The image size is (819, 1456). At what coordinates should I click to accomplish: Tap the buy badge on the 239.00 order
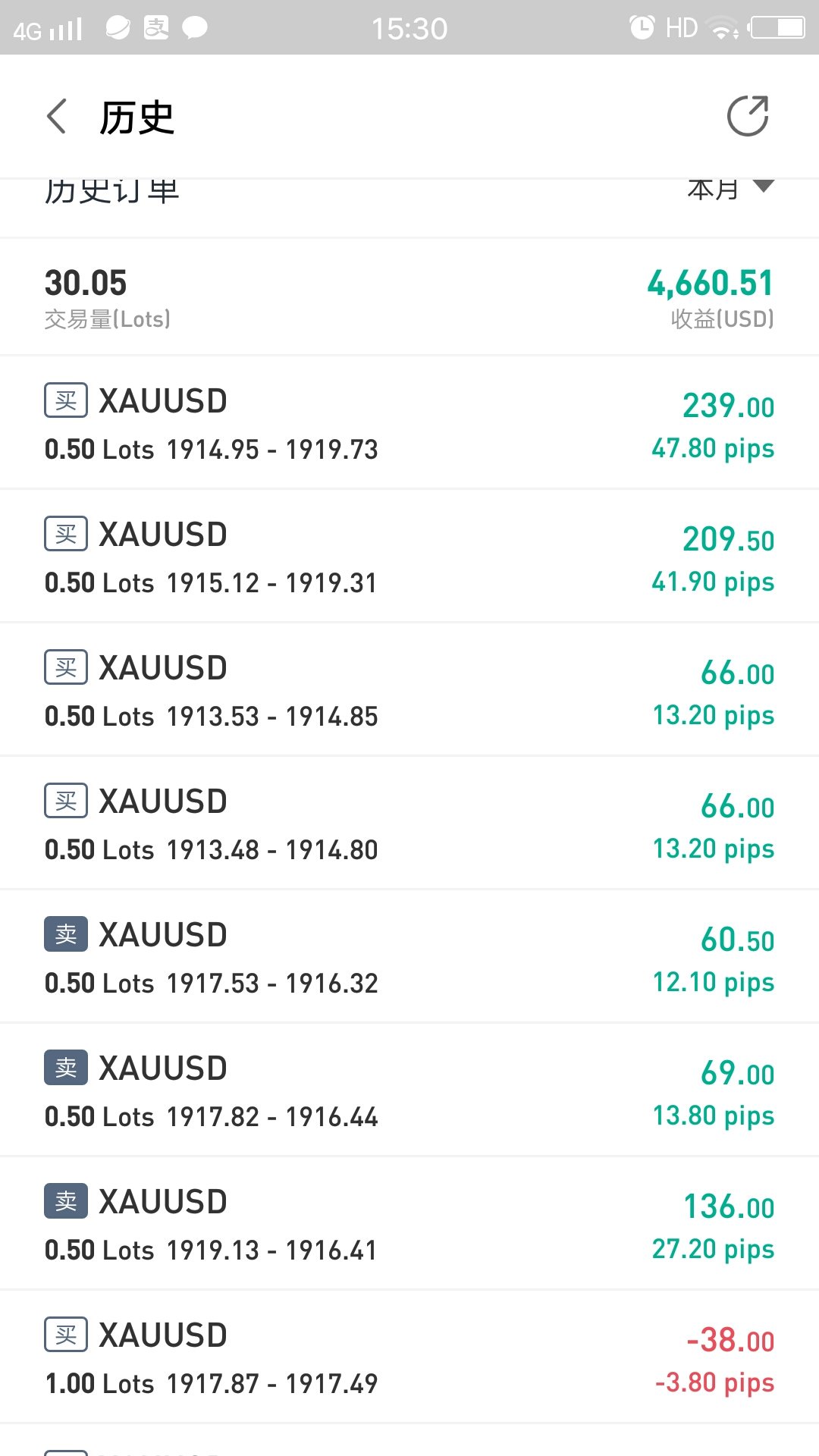(x=66, y=400)
